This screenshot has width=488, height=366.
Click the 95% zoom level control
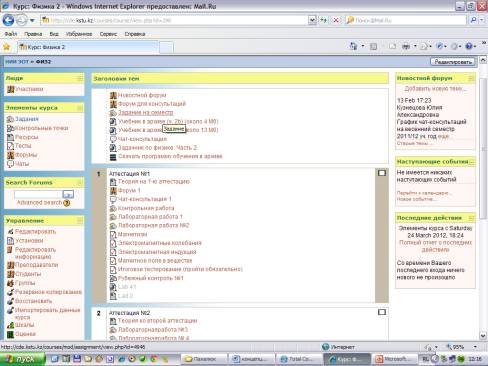coord(456,347)
